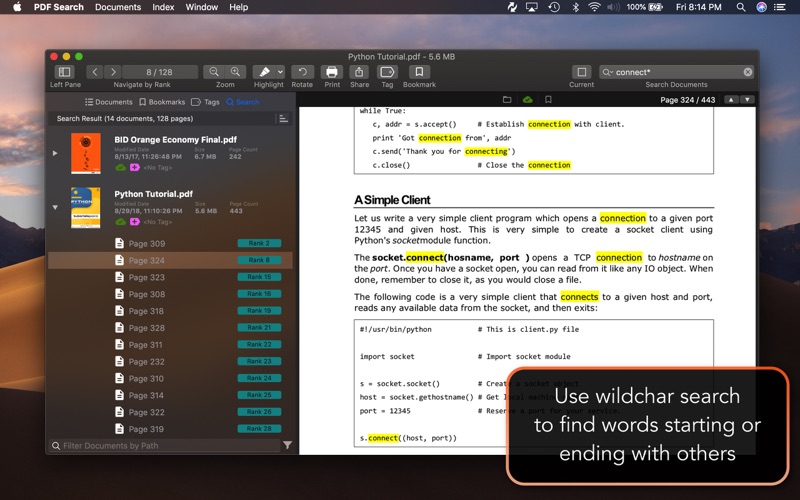Open Page 310 search result
This screenshot has height=500, width=800.
(x=170, y=378)
